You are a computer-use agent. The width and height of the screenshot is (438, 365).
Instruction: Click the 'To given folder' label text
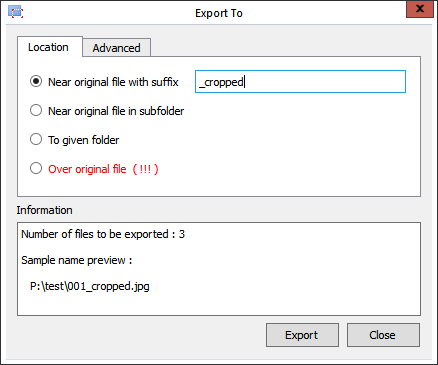tap(84, 140)
